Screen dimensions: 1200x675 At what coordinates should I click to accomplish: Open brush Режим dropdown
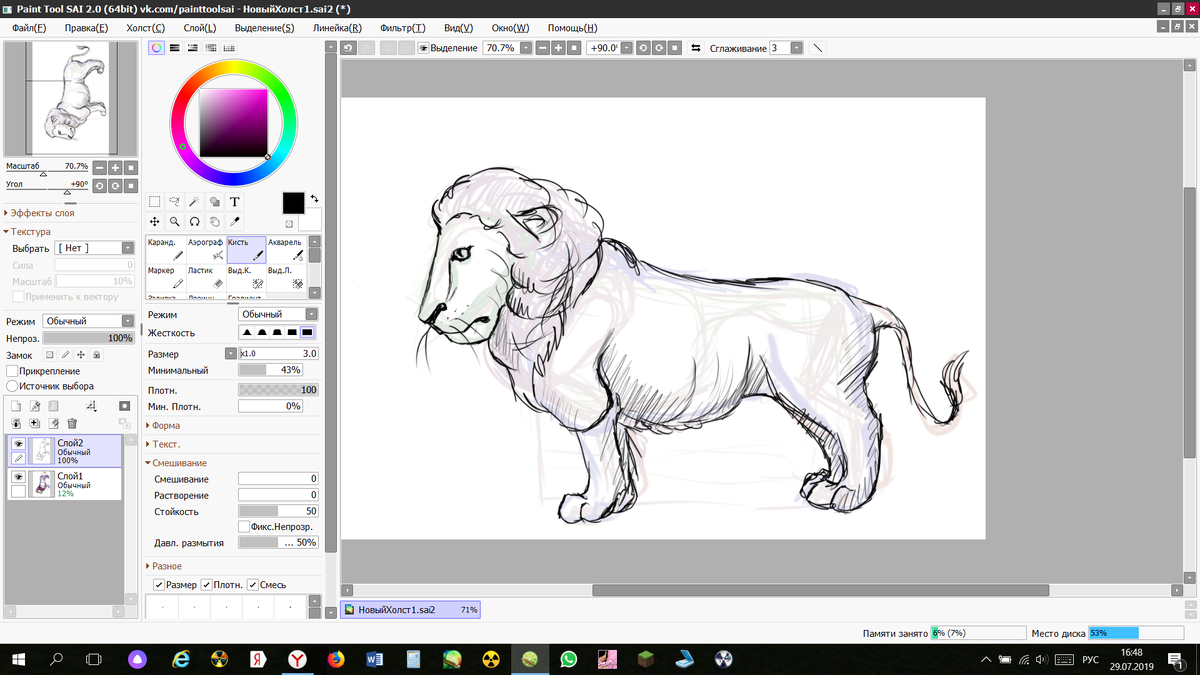click(278, 314)
